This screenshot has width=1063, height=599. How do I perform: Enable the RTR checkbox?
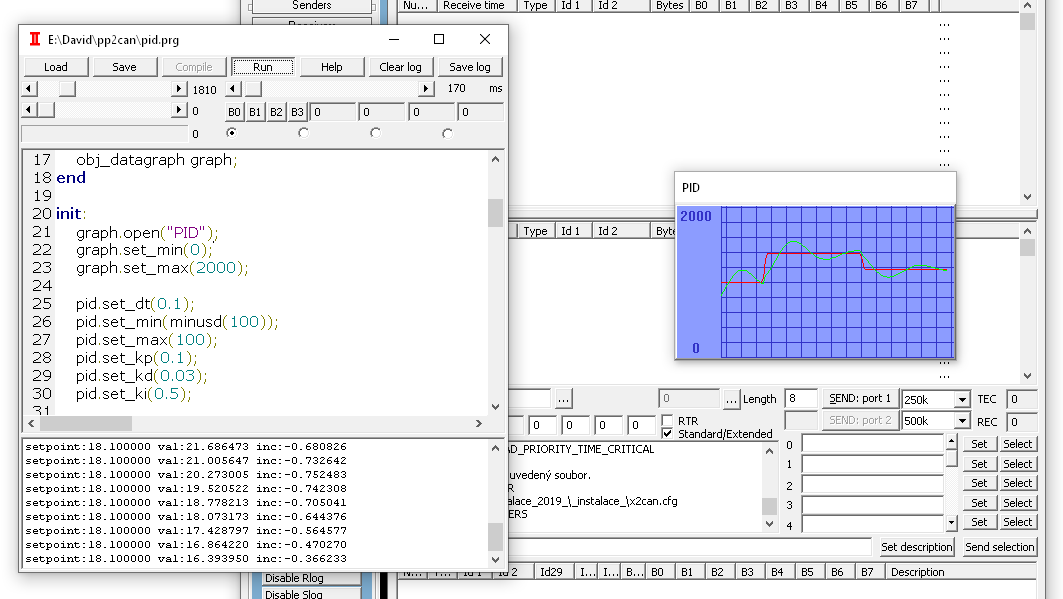tap(667, 421)
